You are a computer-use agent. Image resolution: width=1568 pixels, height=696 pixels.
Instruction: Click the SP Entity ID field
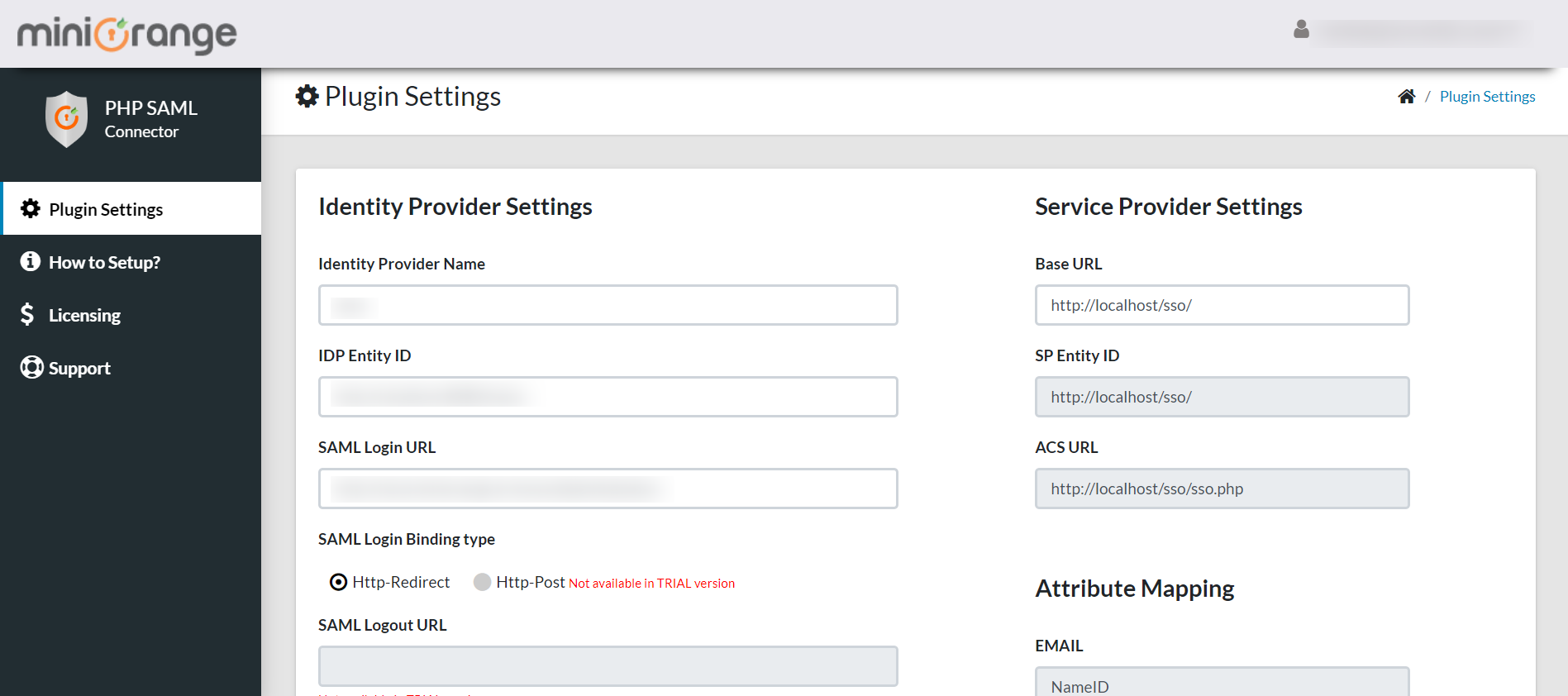[x=1222, y=397]
